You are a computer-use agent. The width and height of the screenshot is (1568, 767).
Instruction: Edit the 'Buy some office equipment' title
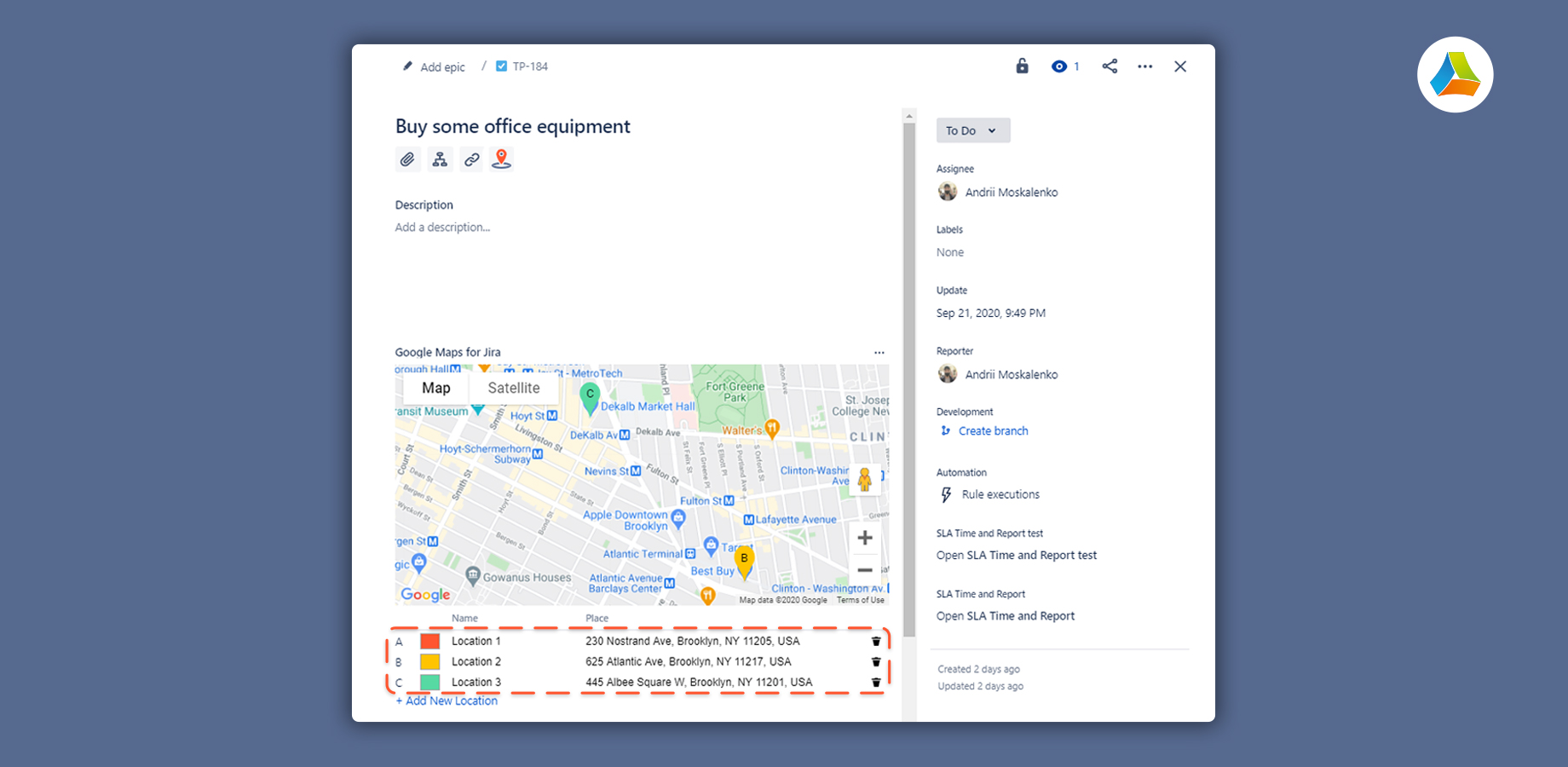(512, 126)
